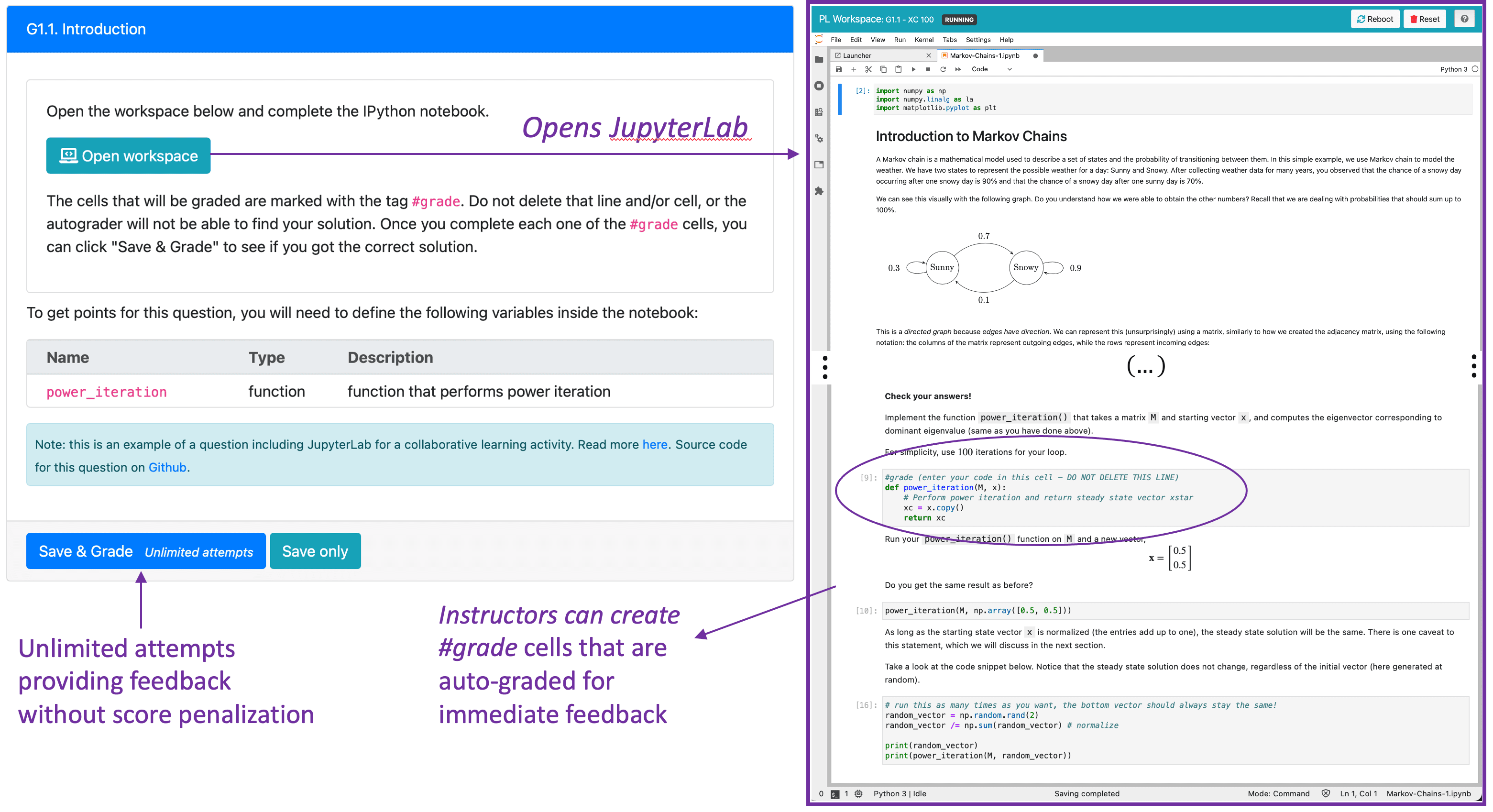Save the notebook with the floppy disk icon
The width and height of the screenshot is (1493, 812).
pos(838,69)
